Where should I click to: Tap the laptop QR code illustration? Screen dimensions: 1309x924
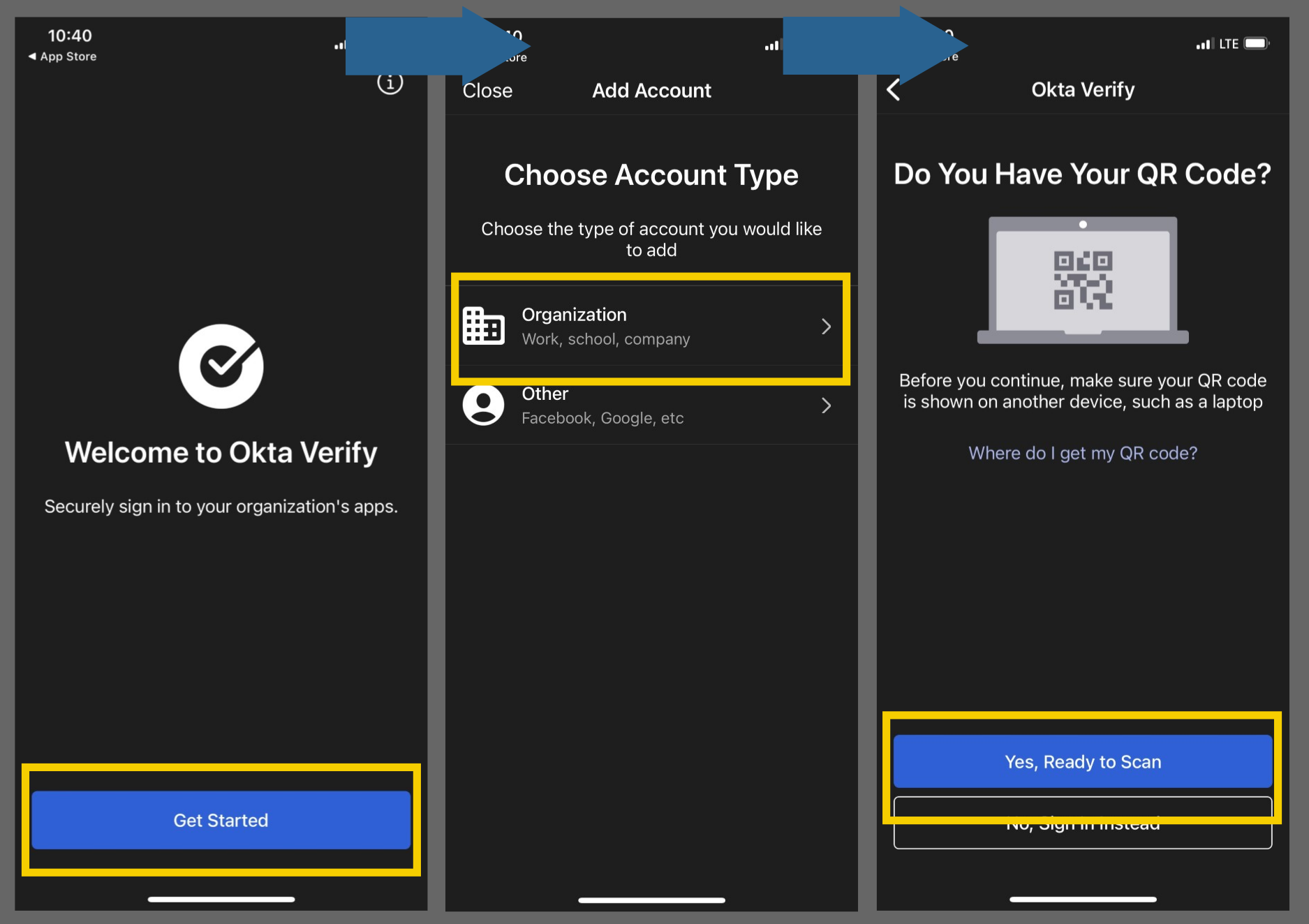(1083, 280)
